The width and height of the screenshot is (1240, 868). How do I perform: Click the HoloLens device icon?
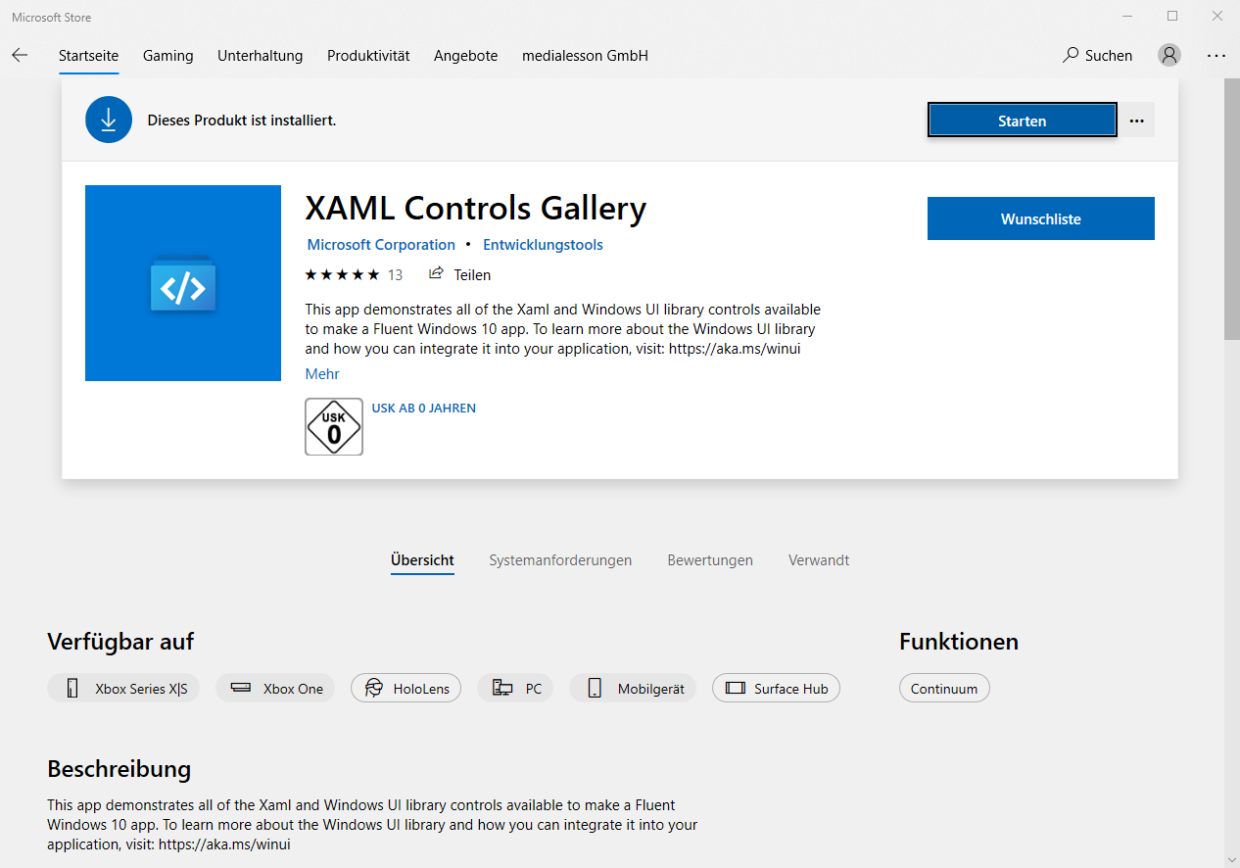[x=375, y=688]
